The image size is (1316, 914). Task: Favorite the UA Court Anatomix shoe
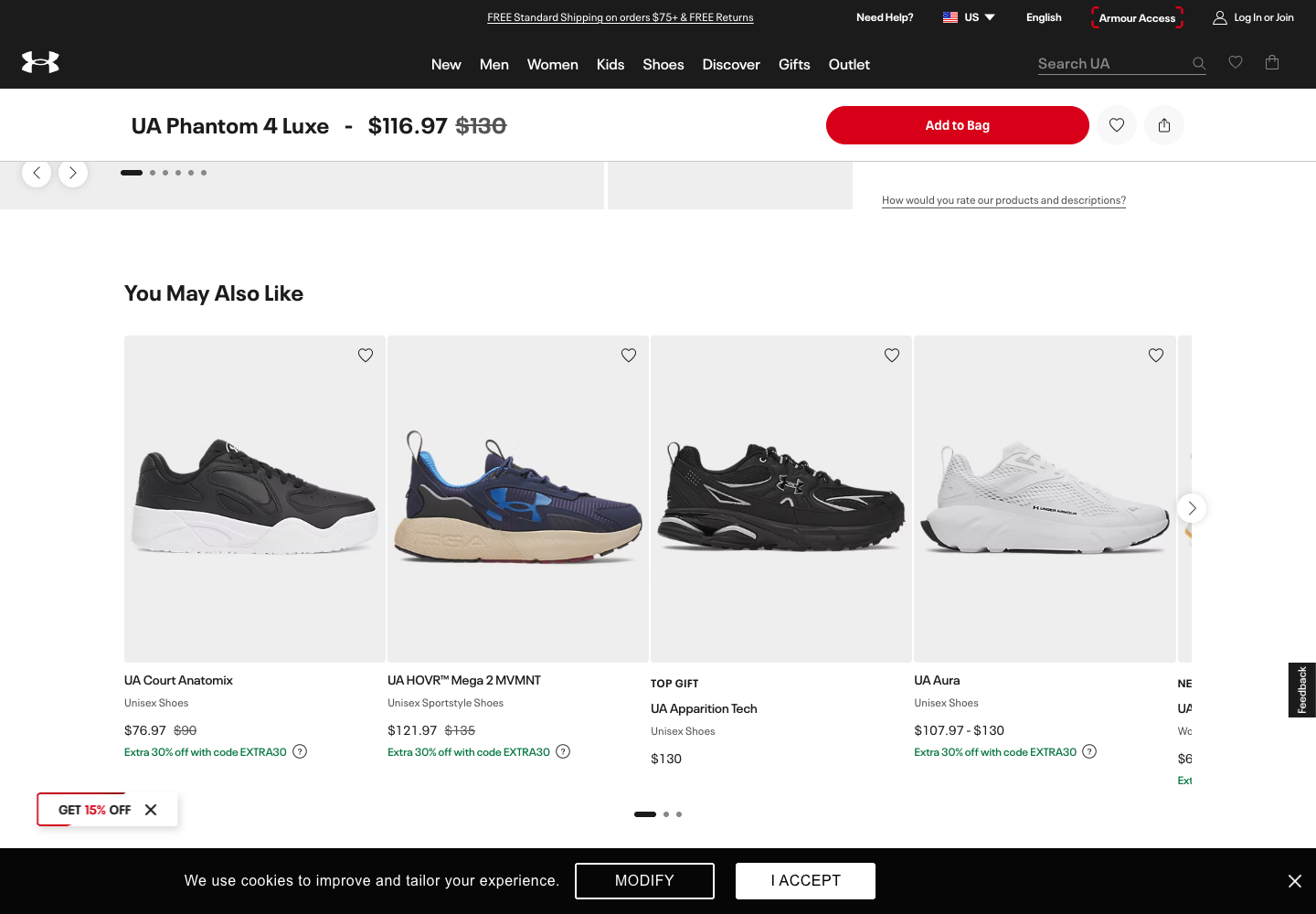(x=366, y=356)
